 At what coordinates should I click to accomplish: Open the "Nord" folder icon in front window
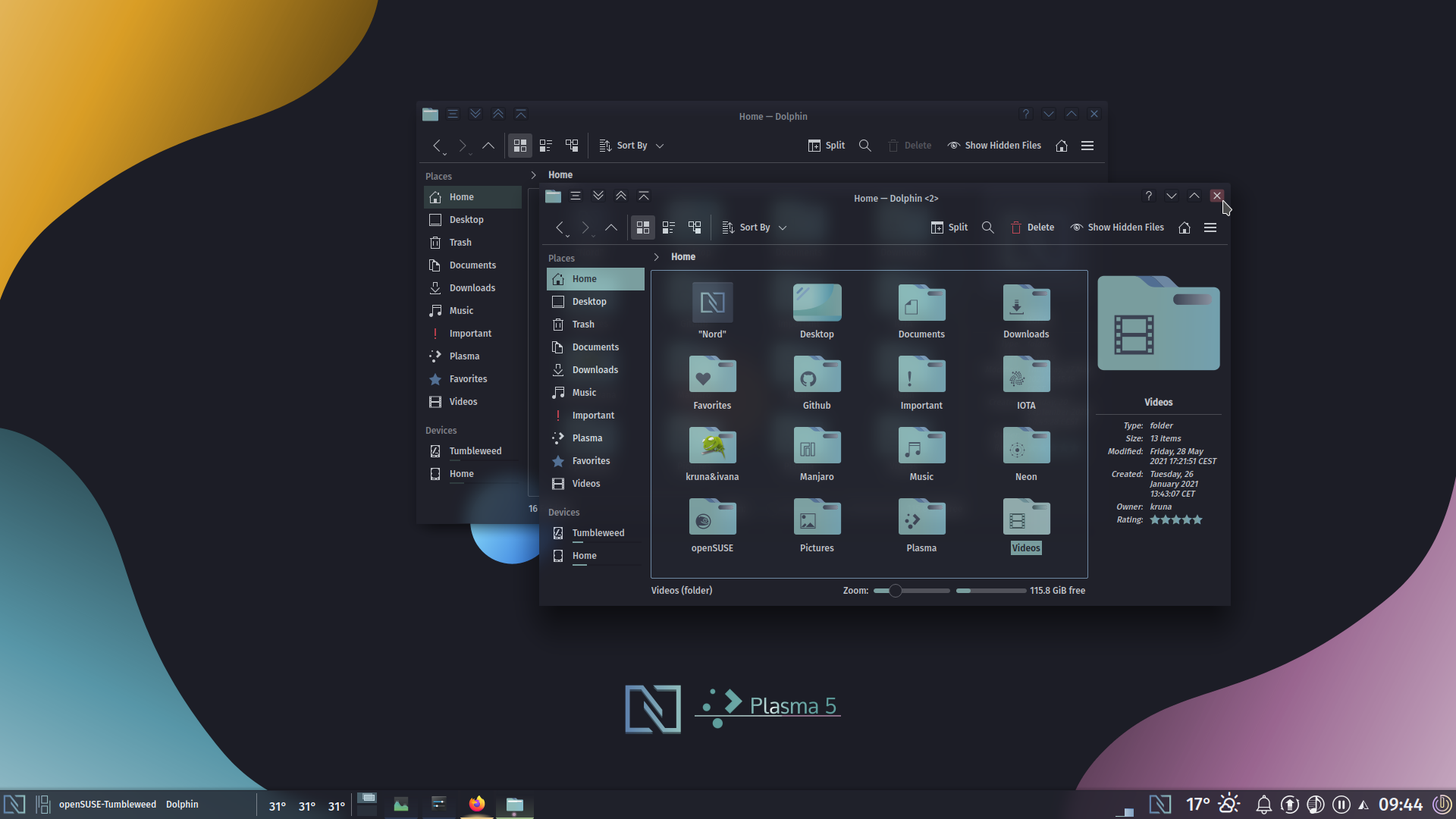tap(712, 303)
